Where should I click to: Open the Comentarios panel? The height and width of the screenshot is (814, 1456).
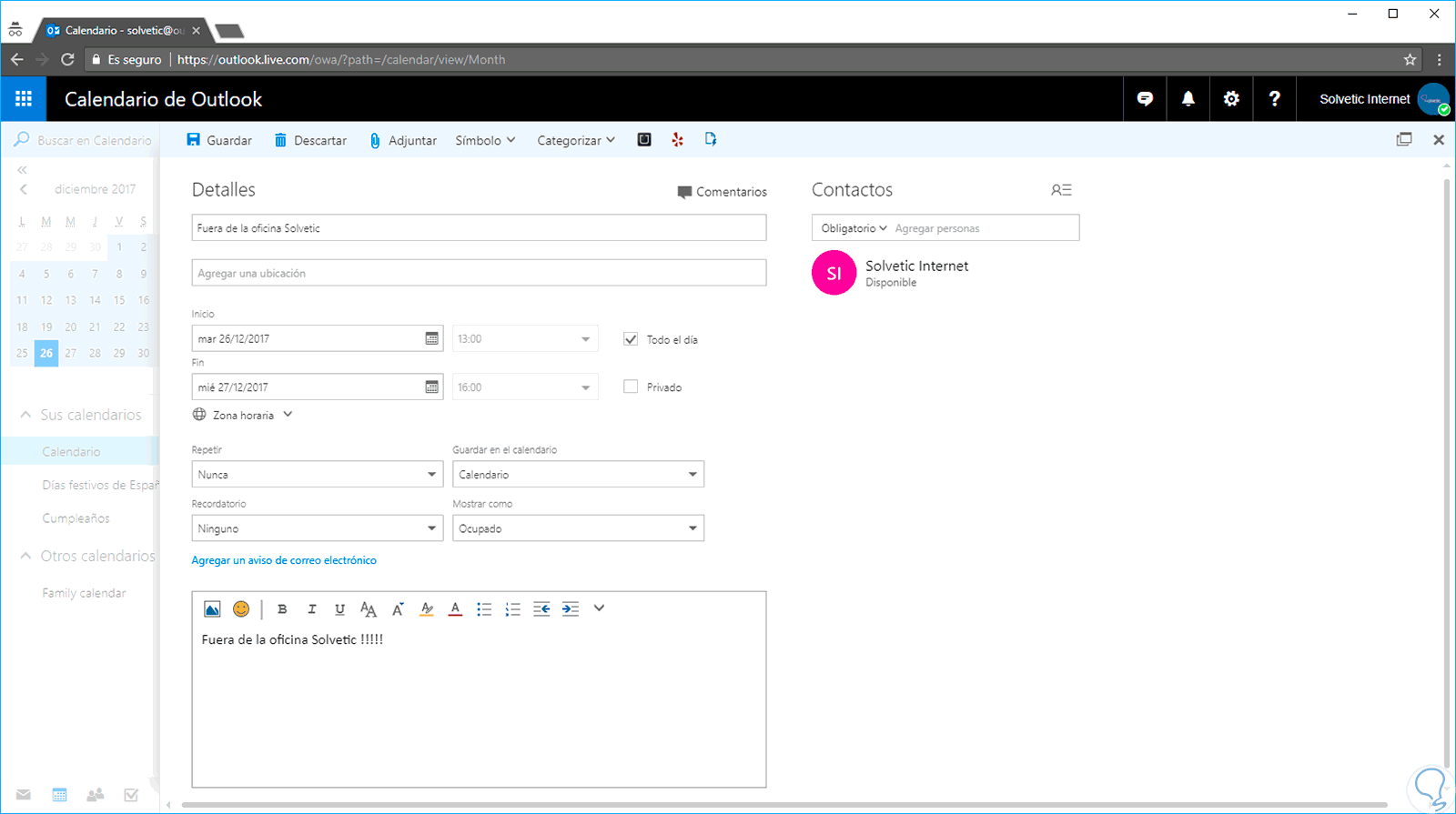coord(722,192)
